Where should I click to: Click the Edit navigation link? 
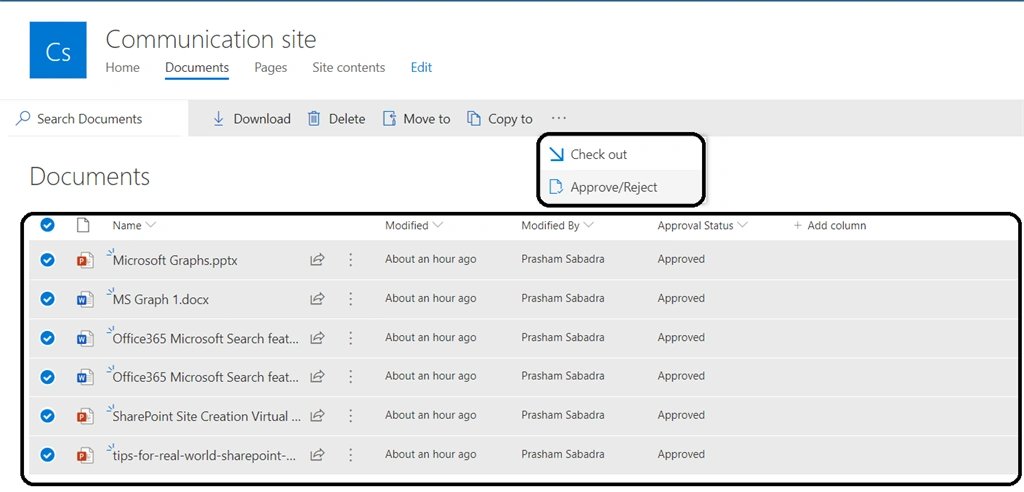421,67
